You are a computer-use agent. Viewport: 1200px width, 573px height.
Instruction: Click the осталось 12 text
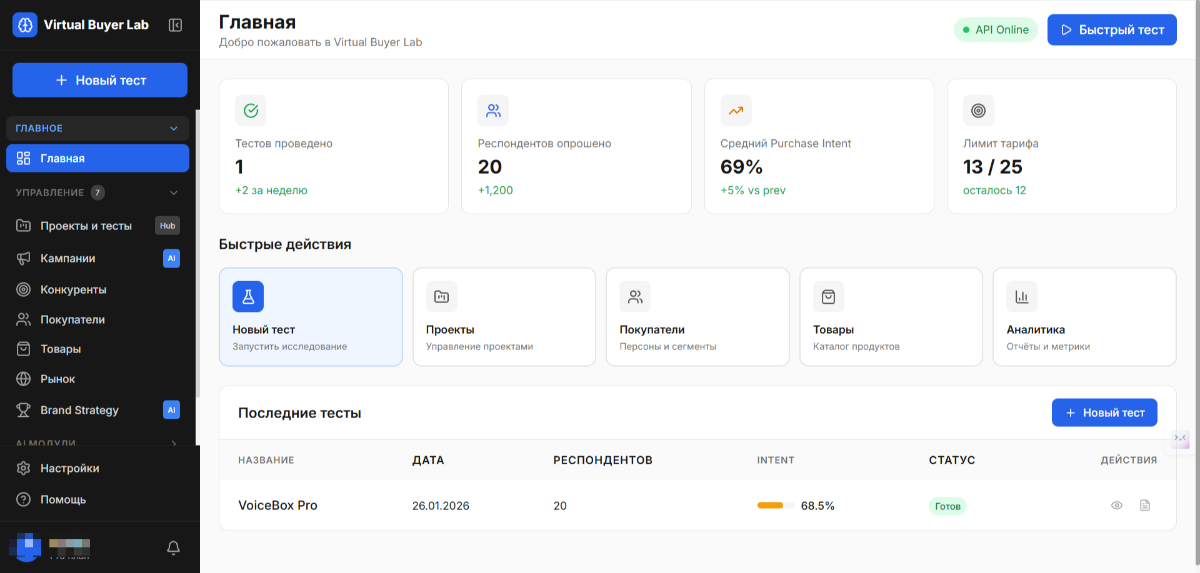(x=994, y=190)
